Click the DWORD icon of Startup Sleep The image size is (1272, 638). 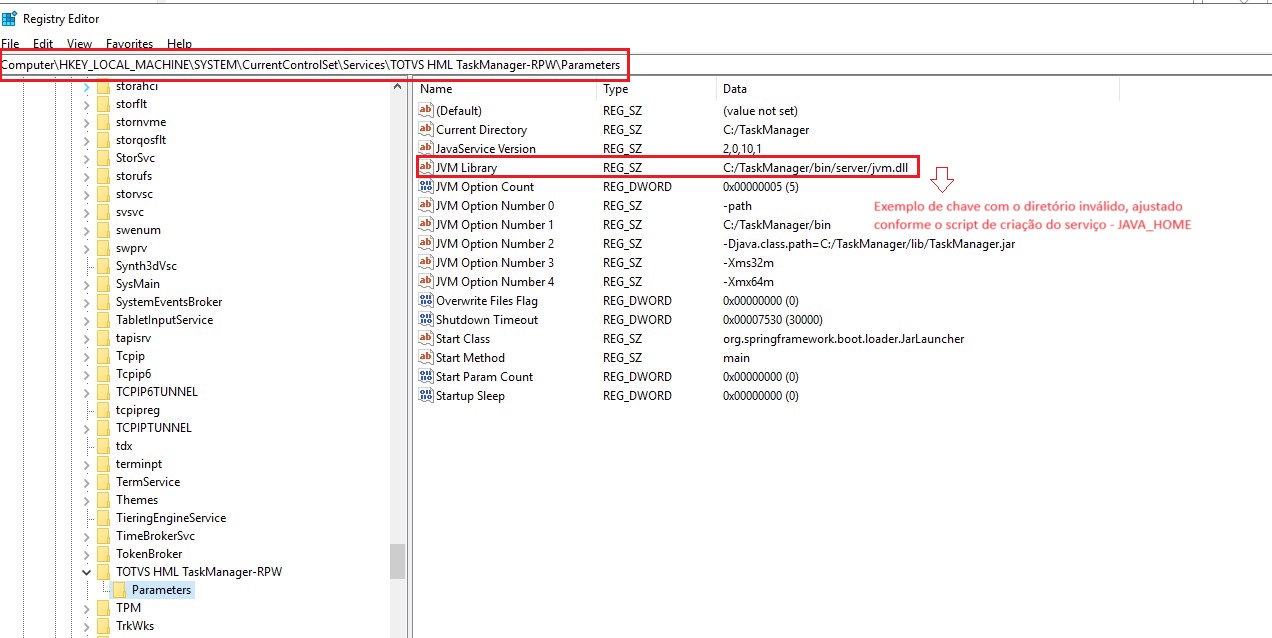point(426,396)
